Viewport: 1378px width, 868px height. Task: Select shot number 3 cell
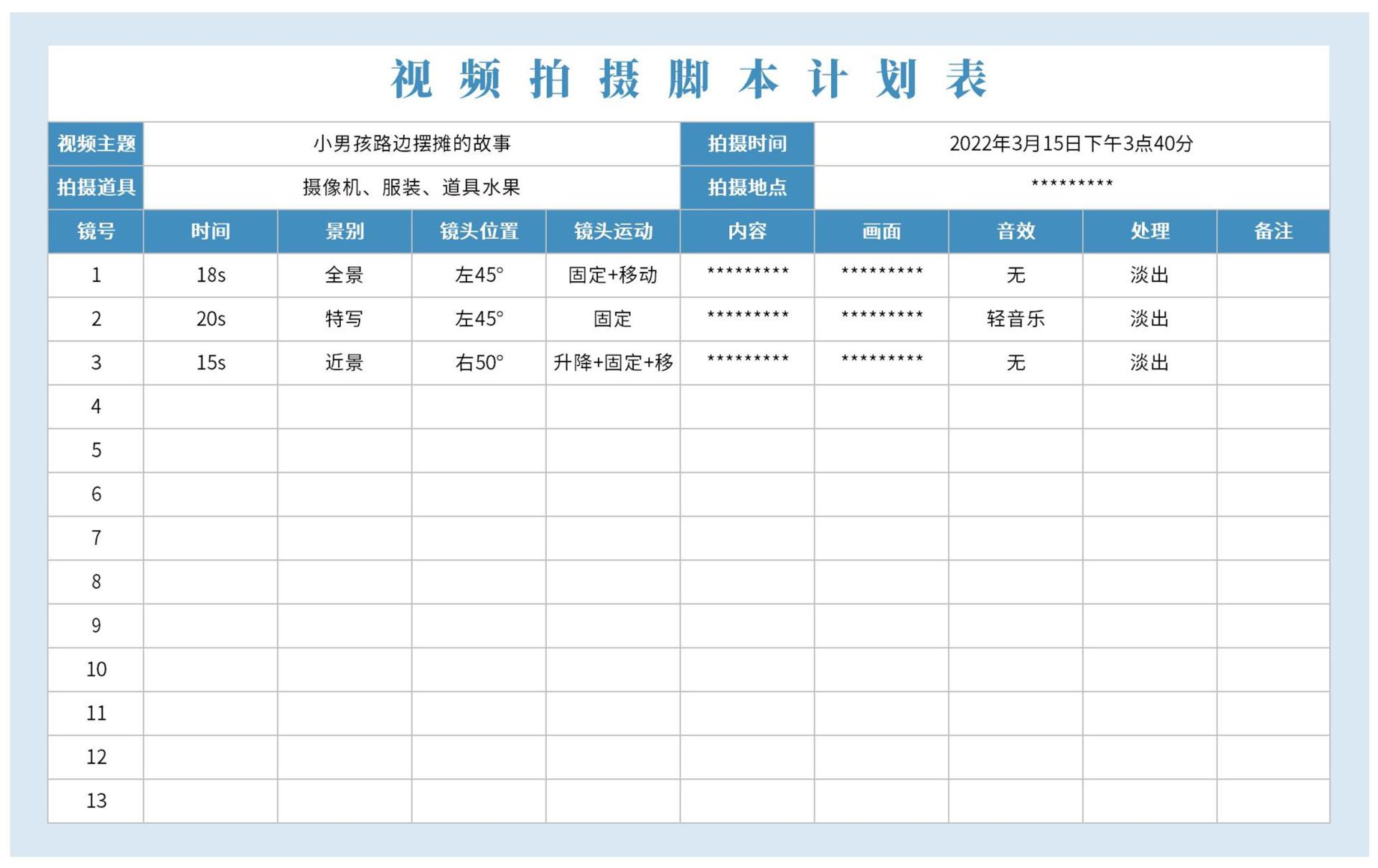95,363
